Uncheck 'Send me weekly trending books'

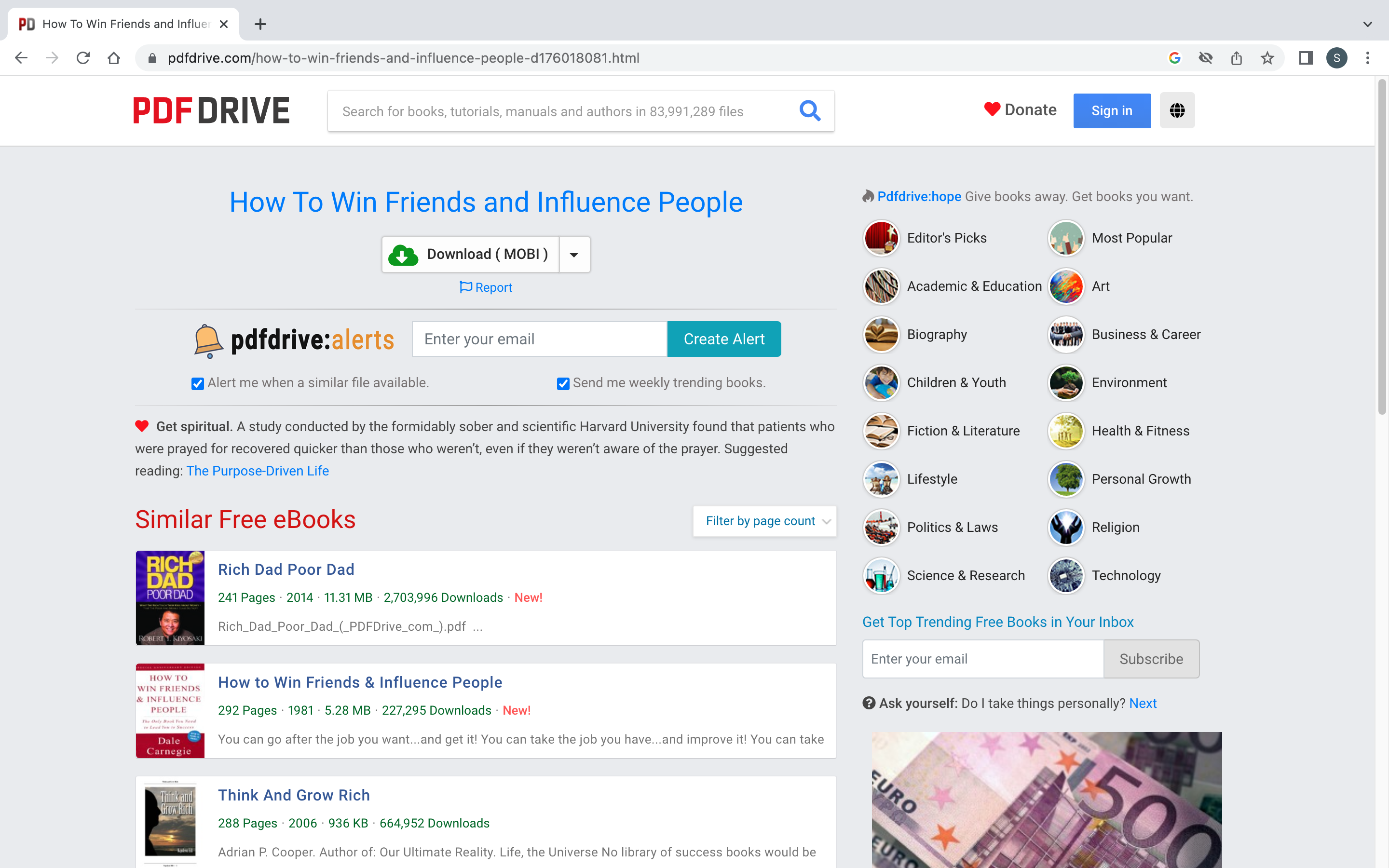[563, 383]
